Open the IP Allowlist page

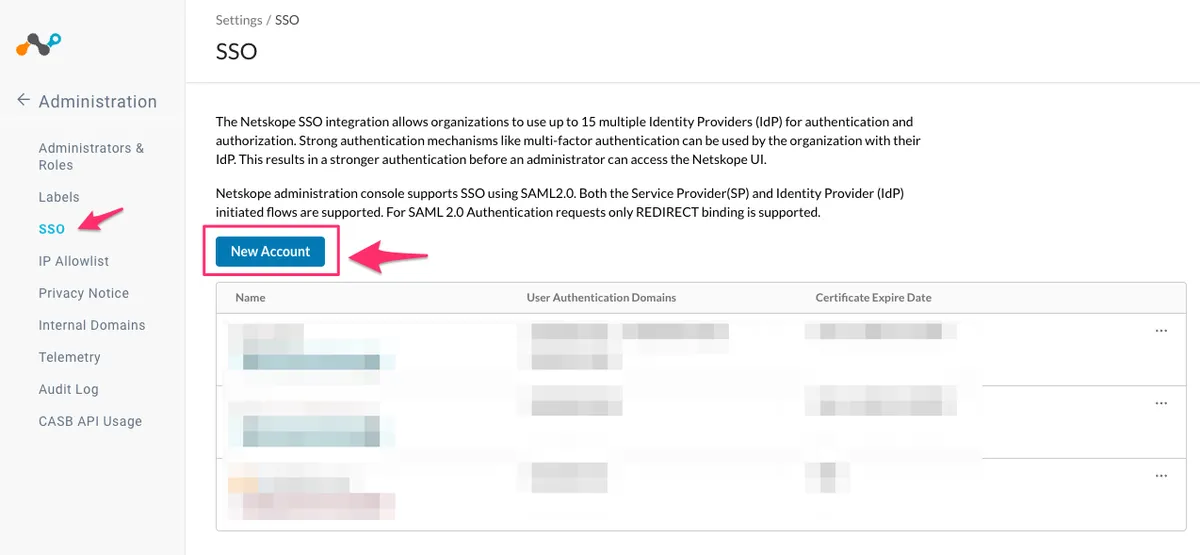[x=74, y=261]
